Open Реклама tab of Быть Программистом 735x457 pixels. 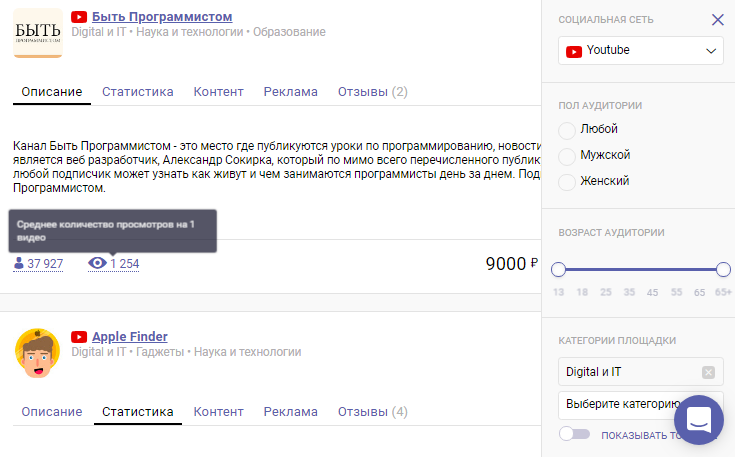[291, 92]
